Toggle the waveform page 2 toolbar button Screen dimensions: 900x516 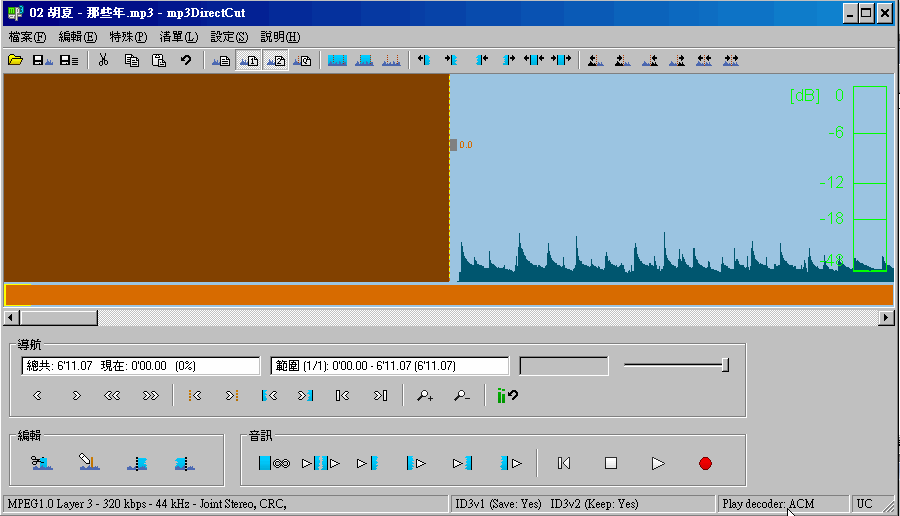tap(276, 60)
